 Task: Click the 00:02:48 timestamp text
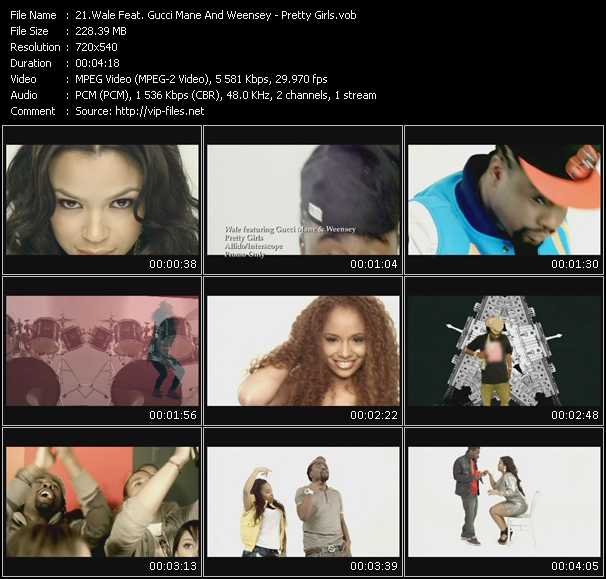(x=575, y=416)
